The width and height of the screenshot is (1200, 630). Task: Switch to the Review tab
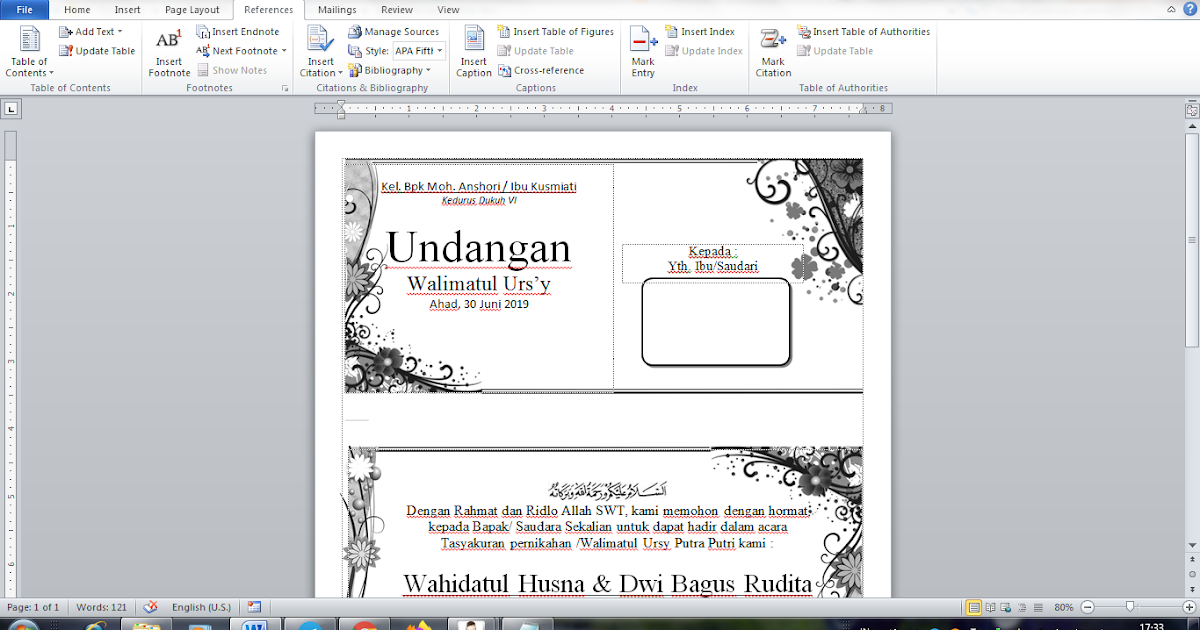pos(397,9)
